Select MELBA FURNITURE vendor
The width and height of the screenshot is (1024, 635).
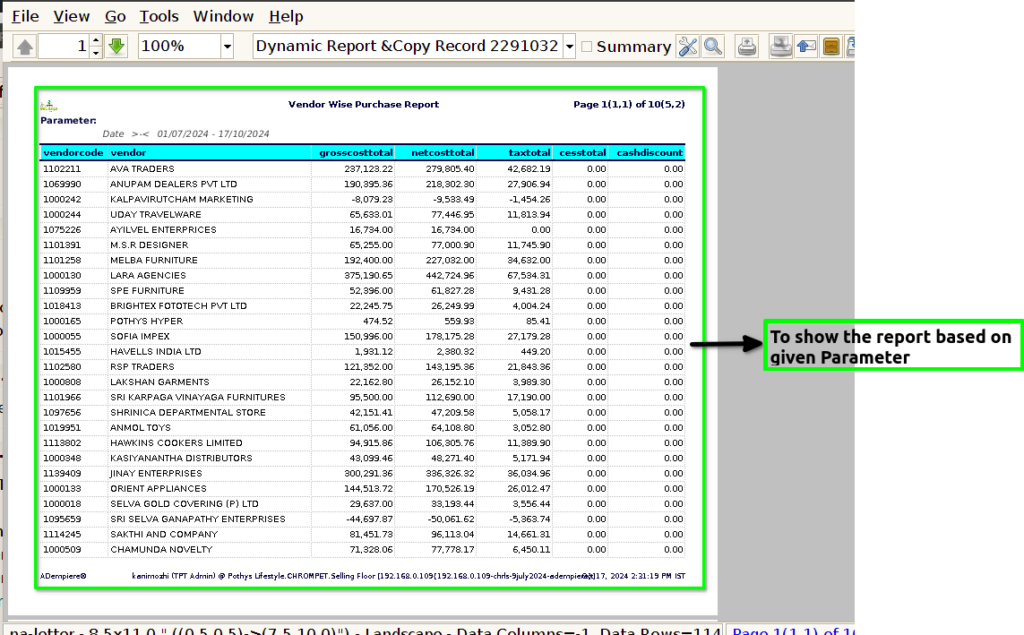pos(153,260)
